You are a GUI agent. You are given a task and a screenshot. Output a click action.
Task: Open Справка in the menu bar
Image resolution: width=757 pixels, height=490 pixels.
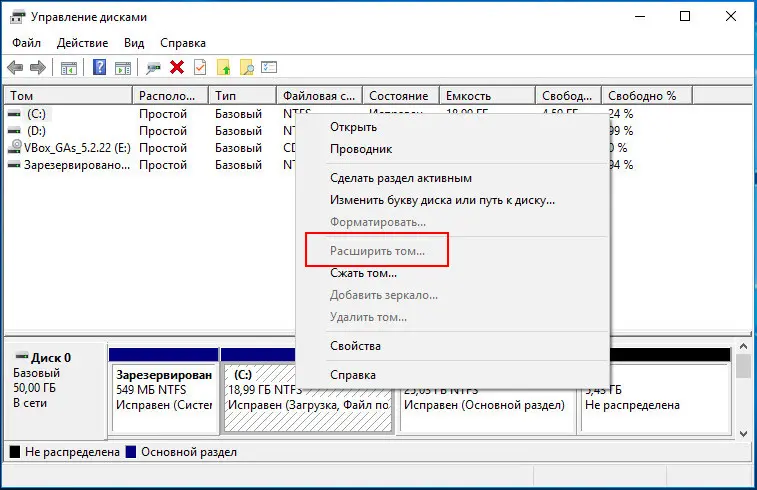pyautogui.click(x=183, y=43)
